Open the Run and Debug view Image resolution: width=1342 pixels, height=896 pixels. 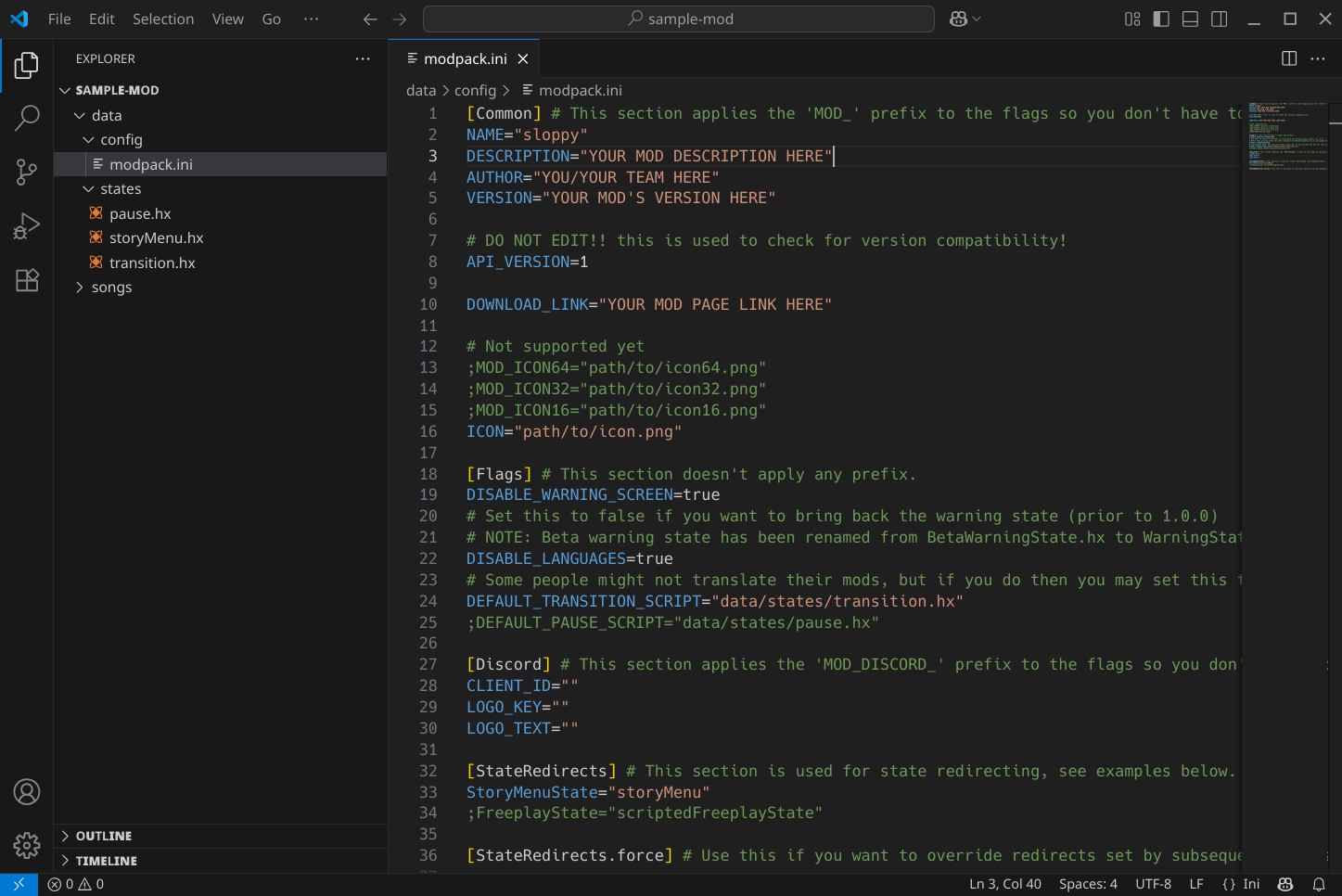(x=27, y=225)
